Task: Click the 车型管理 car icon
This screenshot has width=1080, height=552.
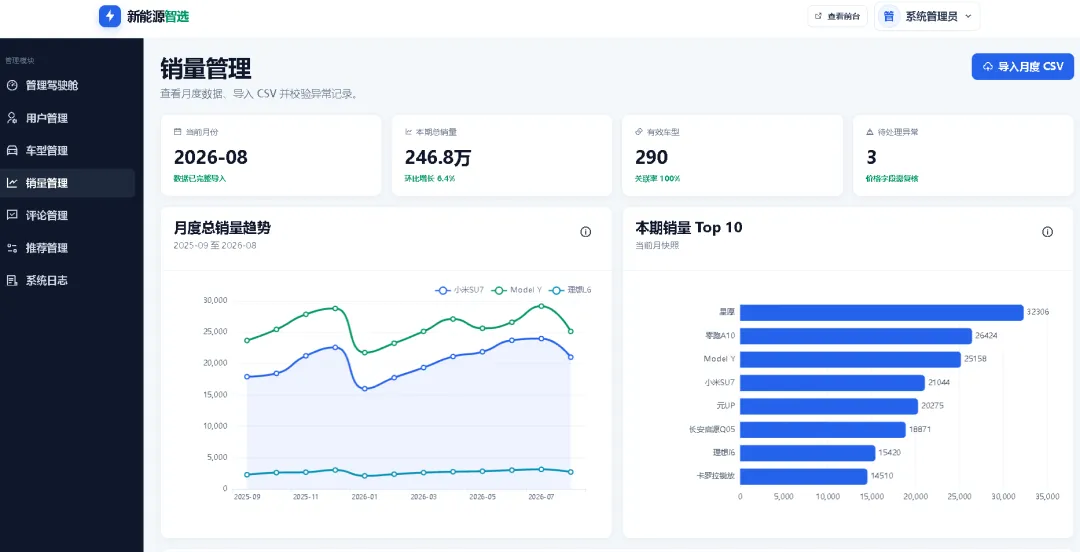Action: coord(12,150)
